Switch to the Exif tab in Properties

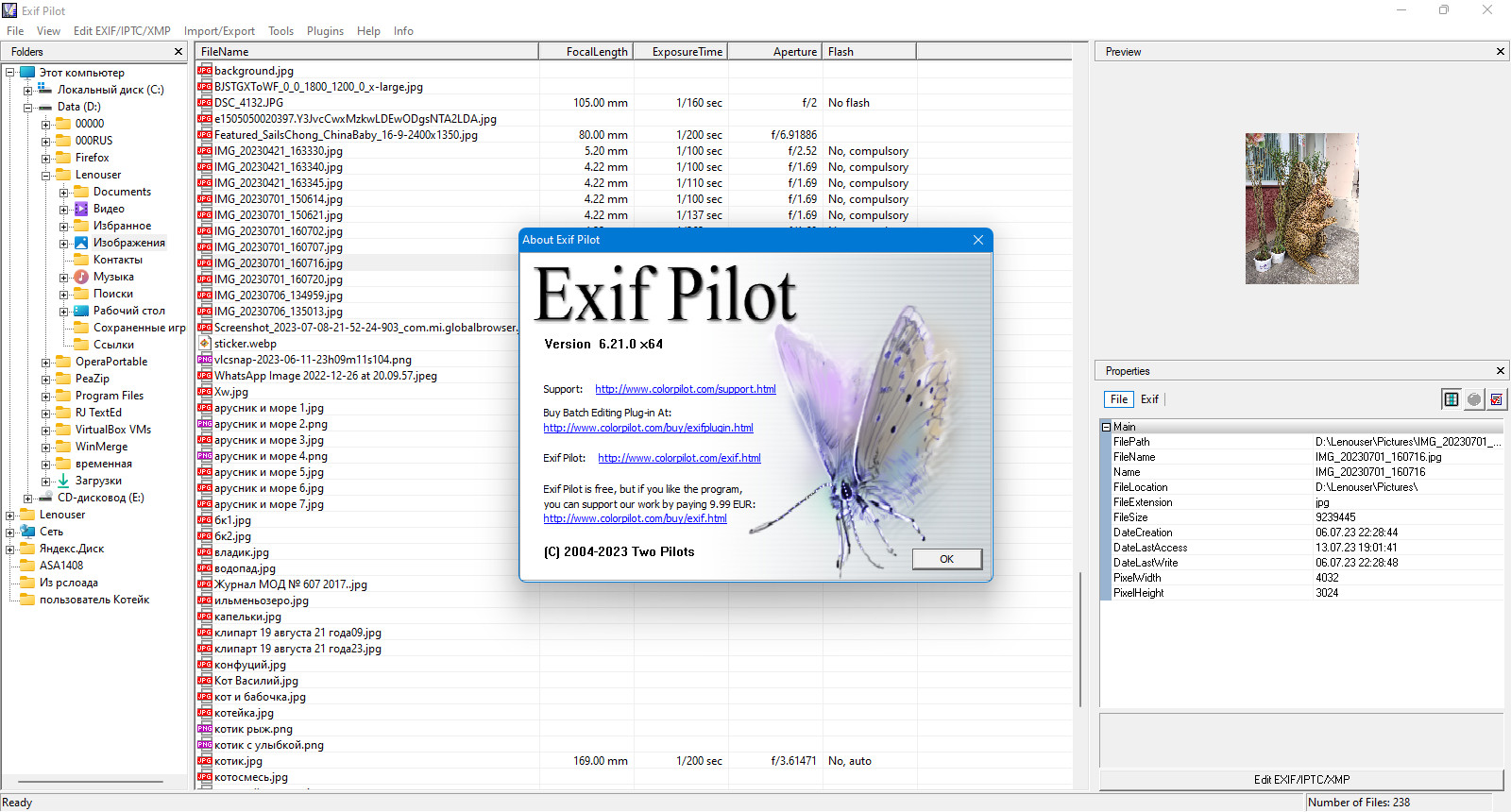(1149, 399)
